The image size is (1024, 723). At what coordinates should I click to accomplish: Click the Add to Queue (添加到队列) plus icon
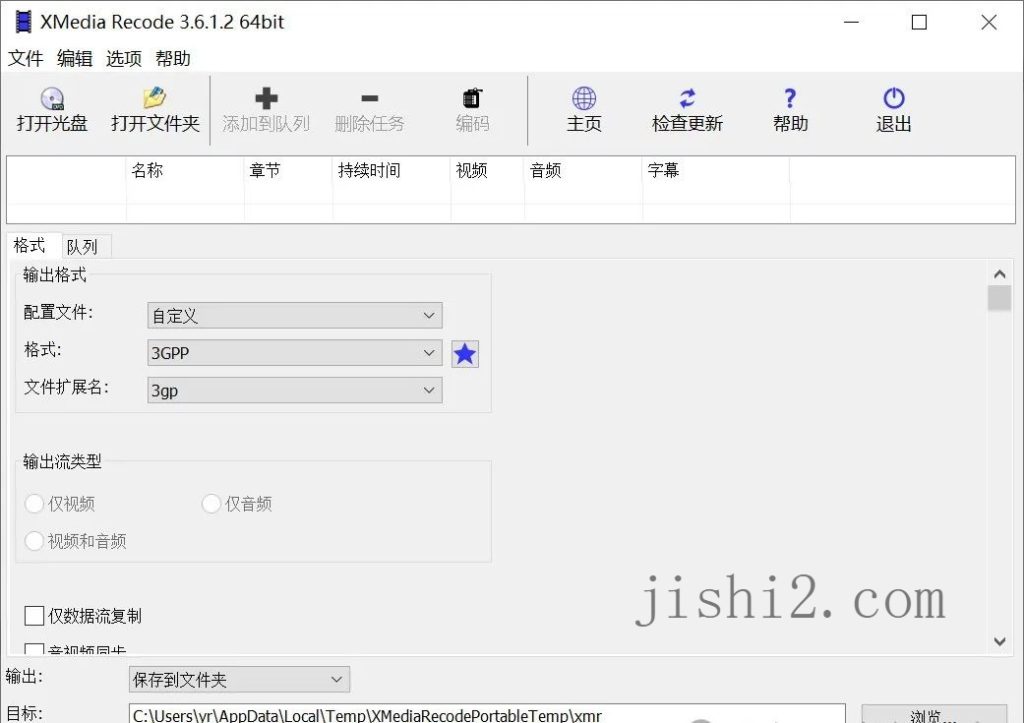coord(266,99)
